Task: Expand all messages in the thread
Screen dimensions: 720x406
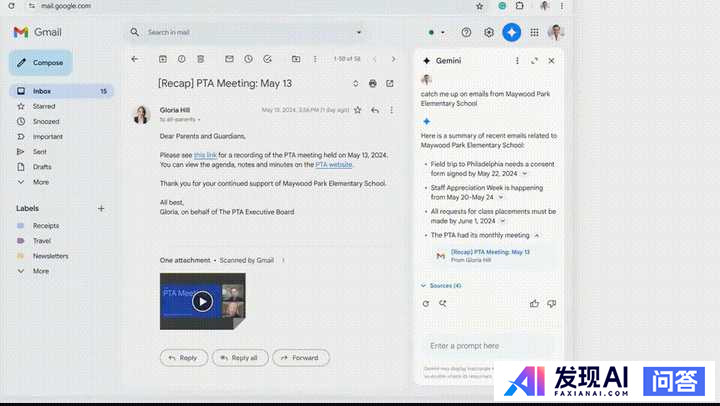Action: (355, 84)
